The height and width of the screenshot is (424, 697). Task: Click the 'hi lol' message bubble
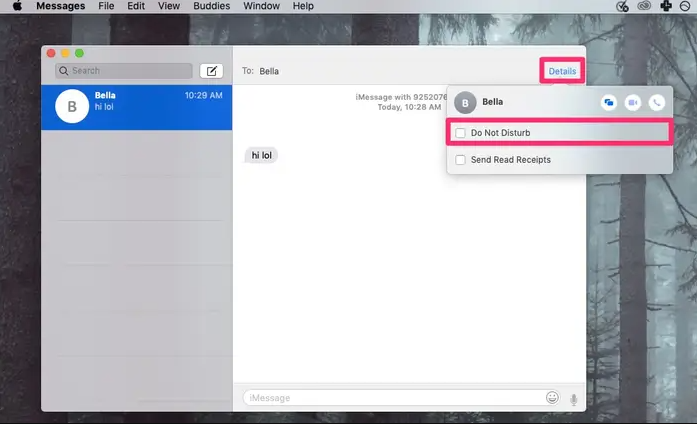click(261, 155)
